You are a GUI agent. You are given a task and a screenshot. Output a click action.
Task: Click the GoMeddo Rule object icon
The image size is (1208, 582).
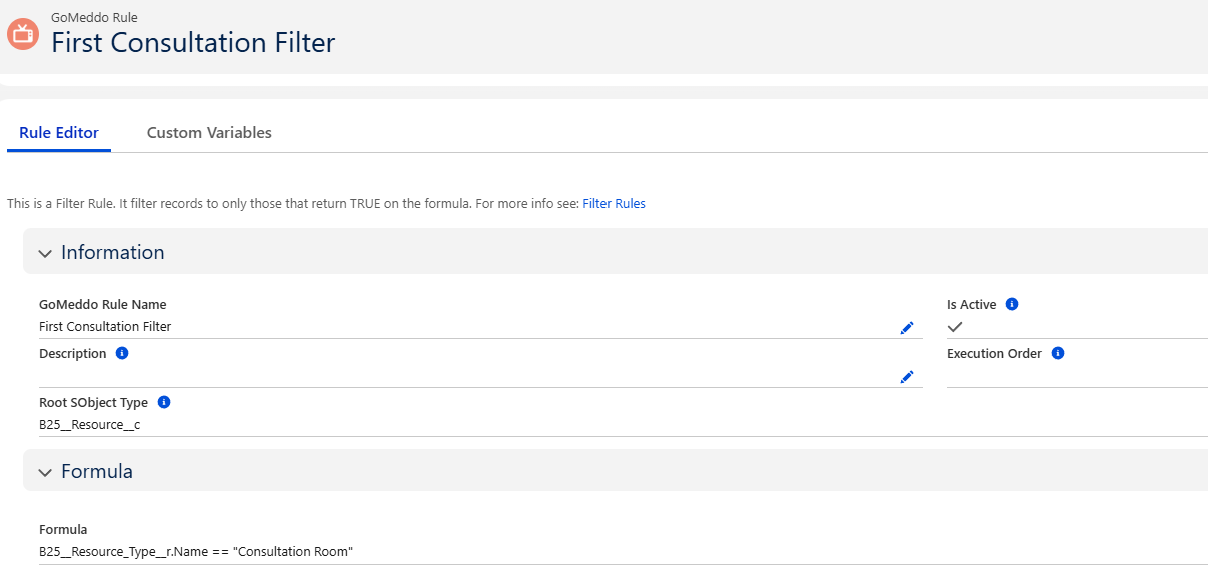click(x=22, y=34)
